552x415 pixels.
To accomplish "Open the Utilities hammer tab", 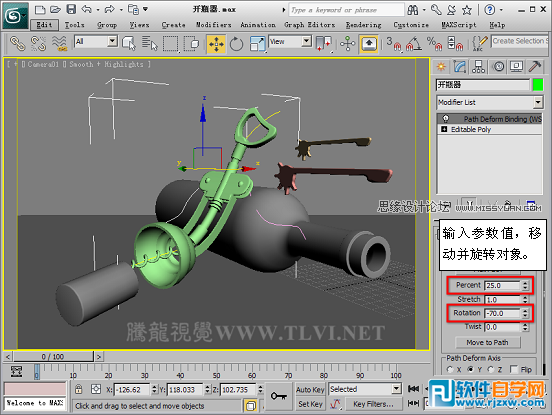I will point(535,67).
